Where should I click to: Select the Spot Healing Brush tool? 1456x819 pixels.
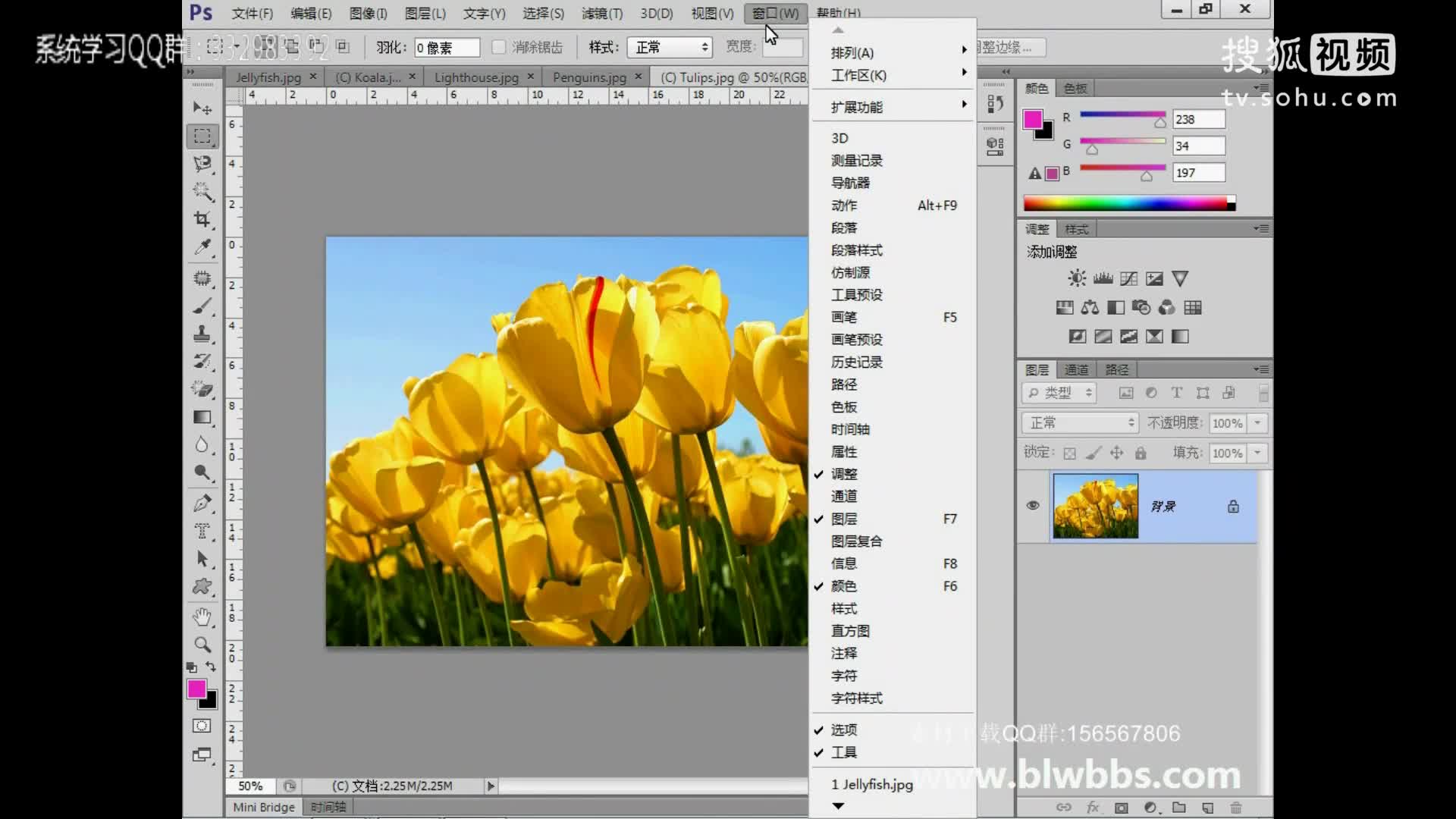click(x=202, y=278)
